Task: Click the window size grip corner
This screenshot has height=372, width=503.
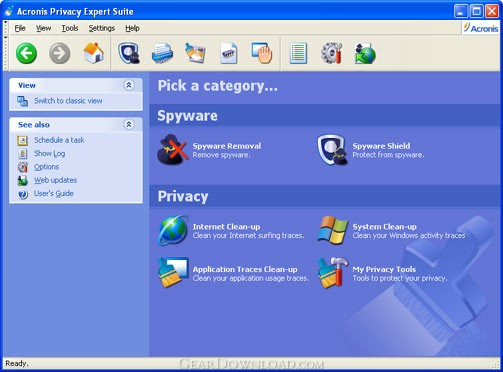Action: 496,364
